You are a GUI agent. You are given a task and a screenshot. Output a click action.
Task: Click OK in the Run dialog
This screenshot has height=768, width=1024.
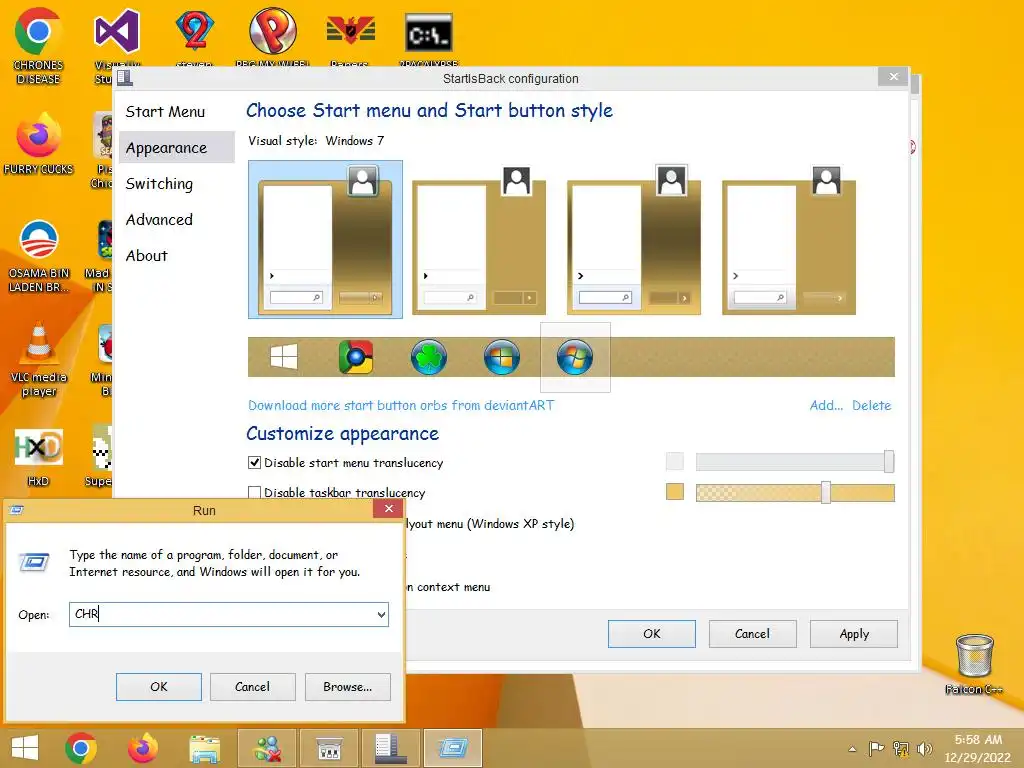(x=159, y=686)
